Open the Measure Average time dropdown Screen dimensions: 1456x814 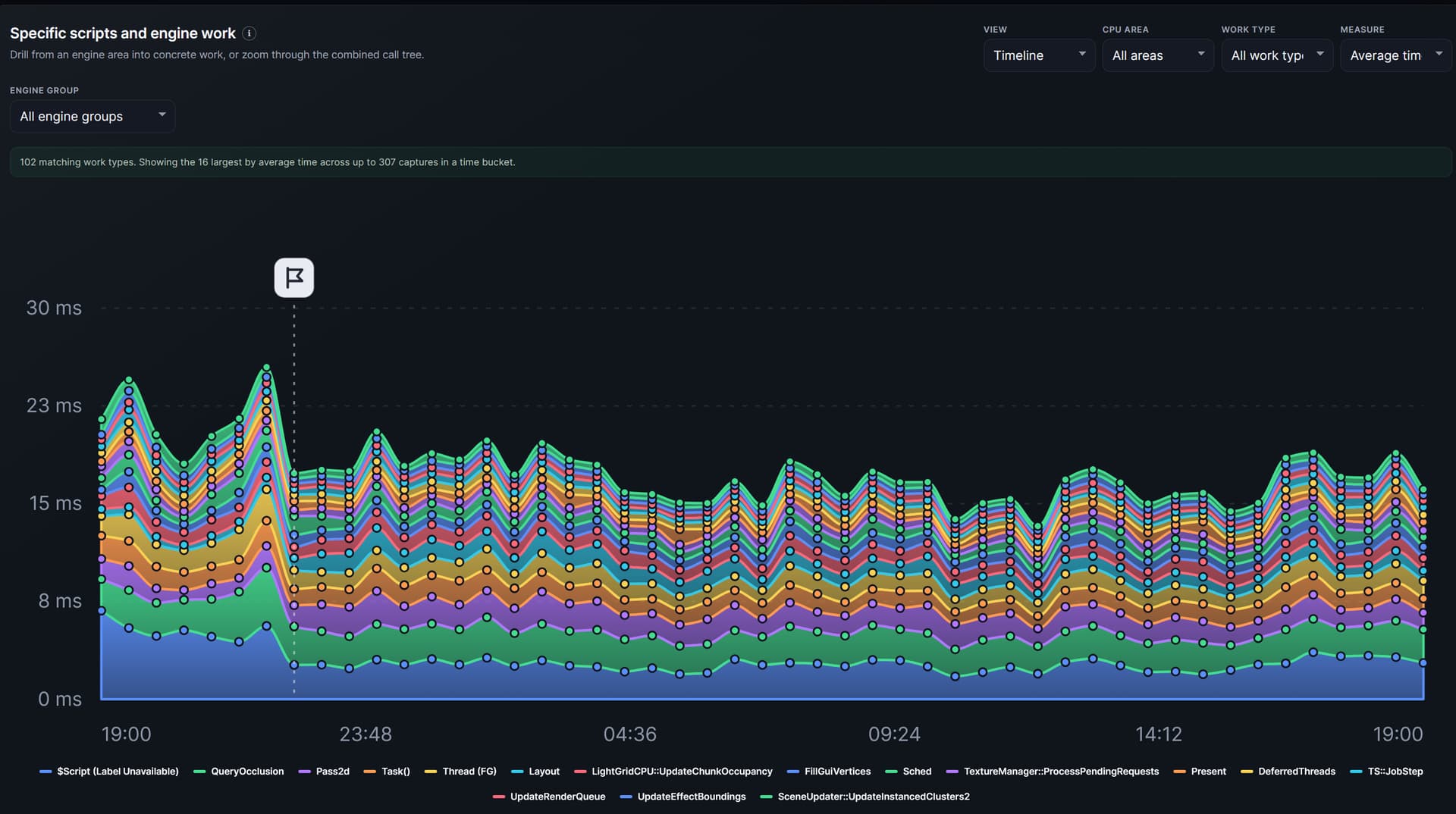click(1396, 55)
